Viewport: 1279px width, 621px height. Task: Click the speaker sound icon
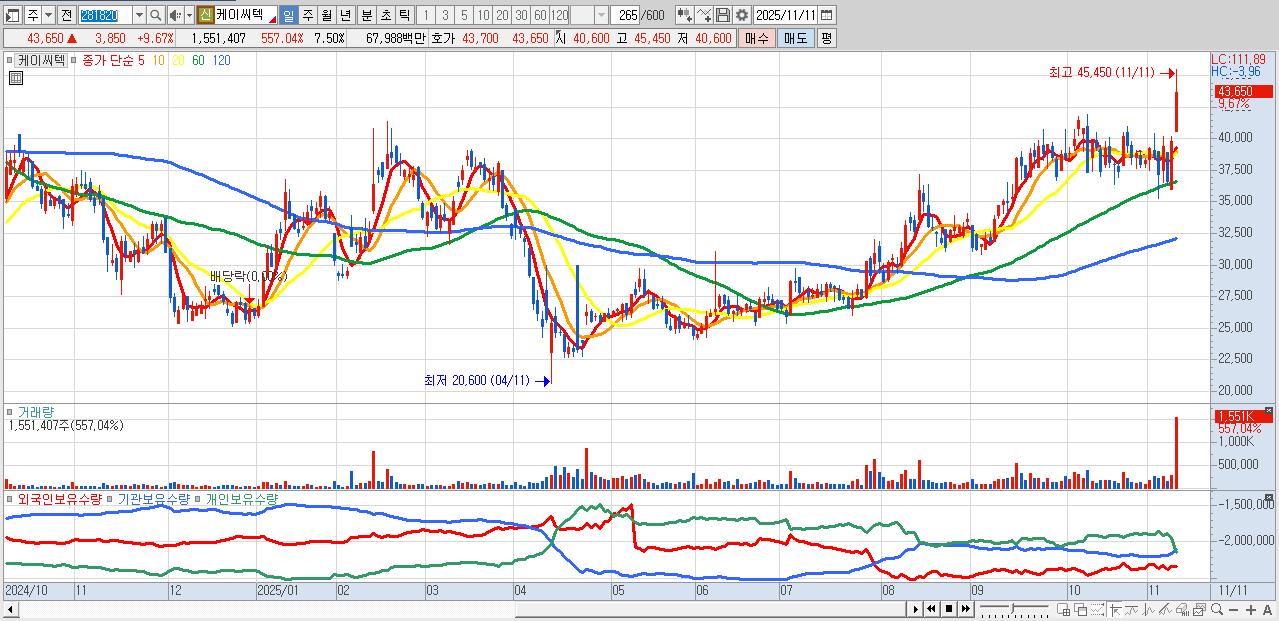pos(174,15)
